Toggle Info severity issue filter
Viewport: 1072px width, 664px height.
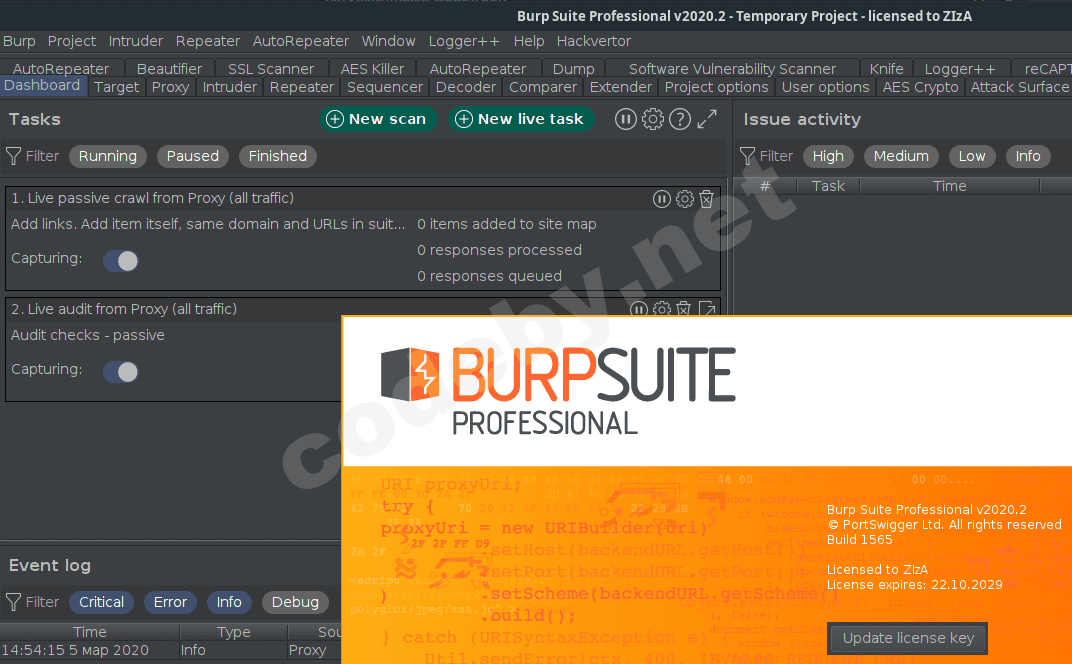coord(1028,157)
